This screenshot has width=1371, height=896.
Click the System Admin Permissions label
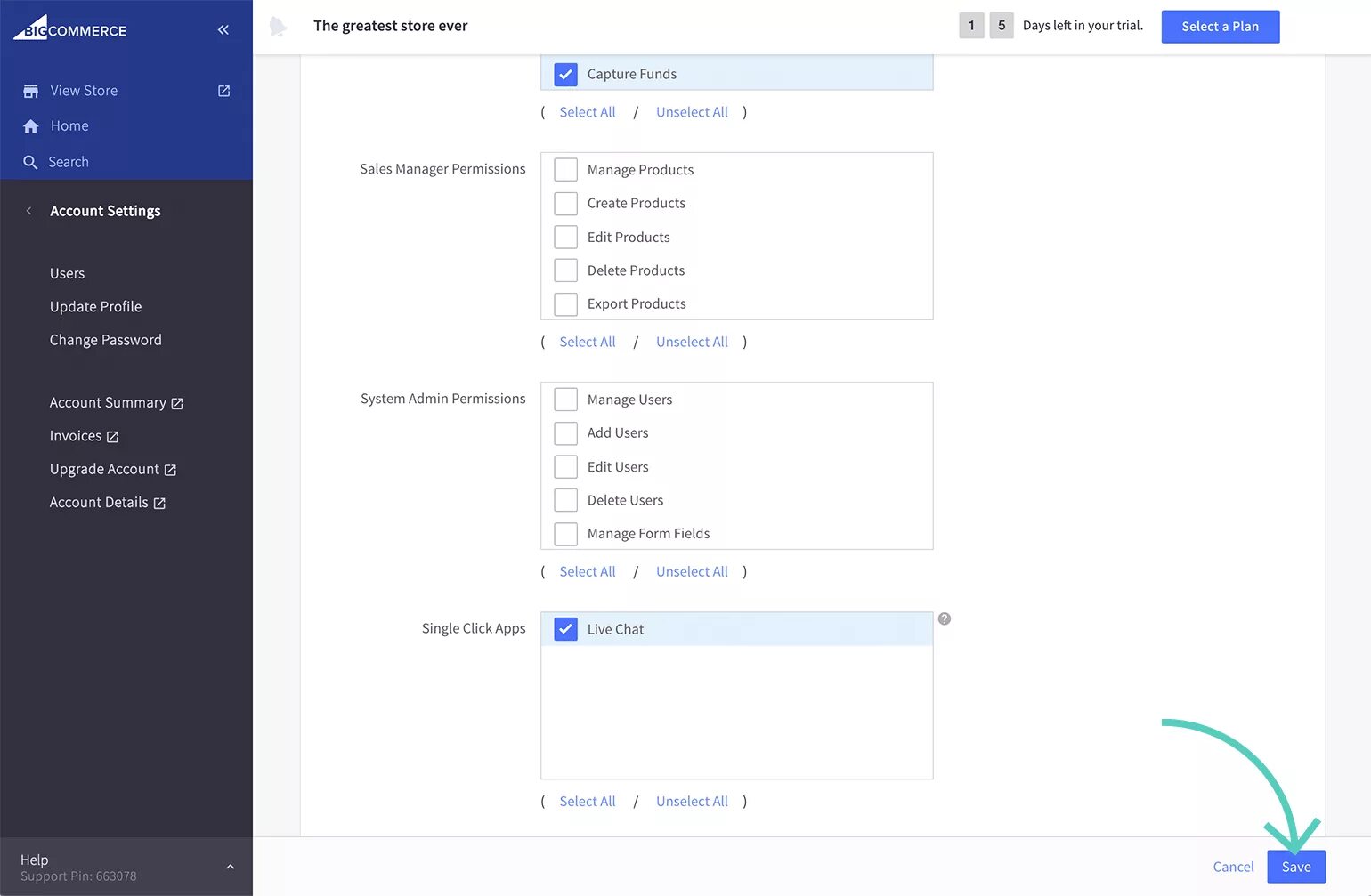[x=442, y=399]
